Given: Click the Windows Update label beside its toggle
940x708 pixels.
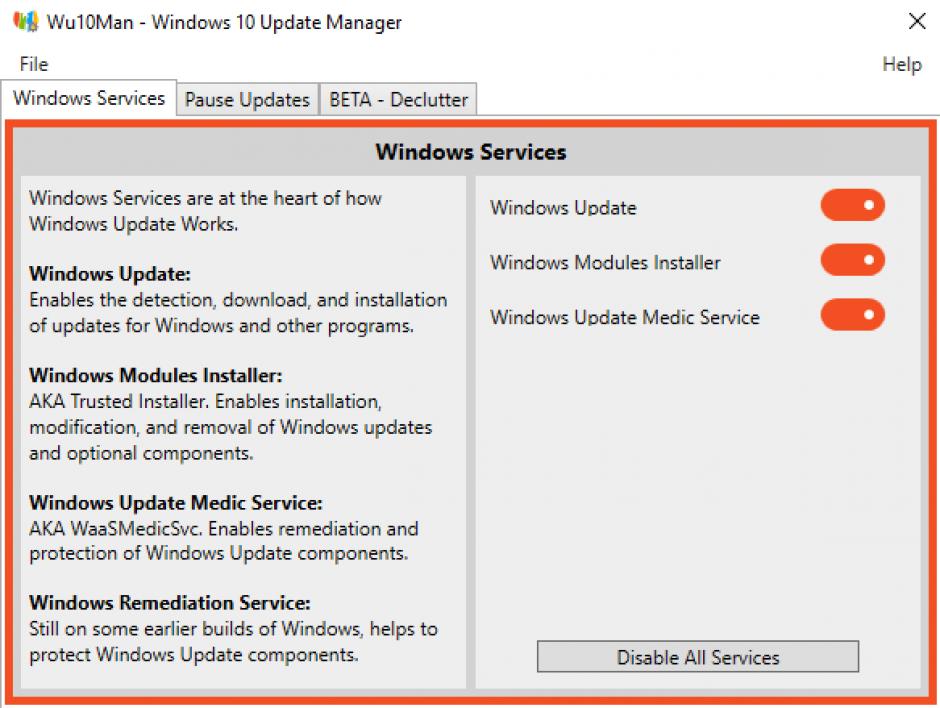Looking at the screenshot, I should pos(563,208).
